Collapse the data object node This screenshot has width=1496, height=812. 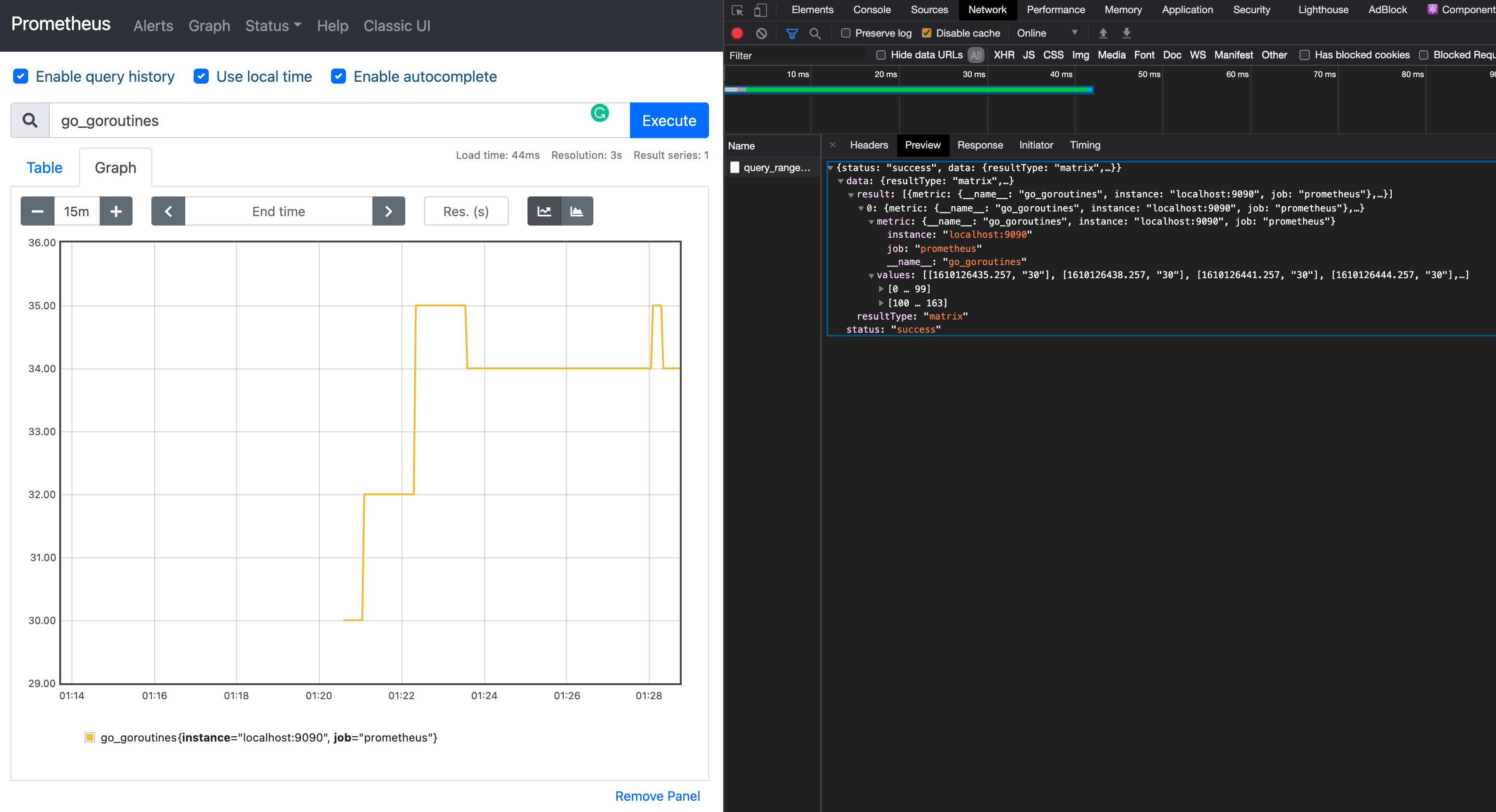[x=840, y=181]
